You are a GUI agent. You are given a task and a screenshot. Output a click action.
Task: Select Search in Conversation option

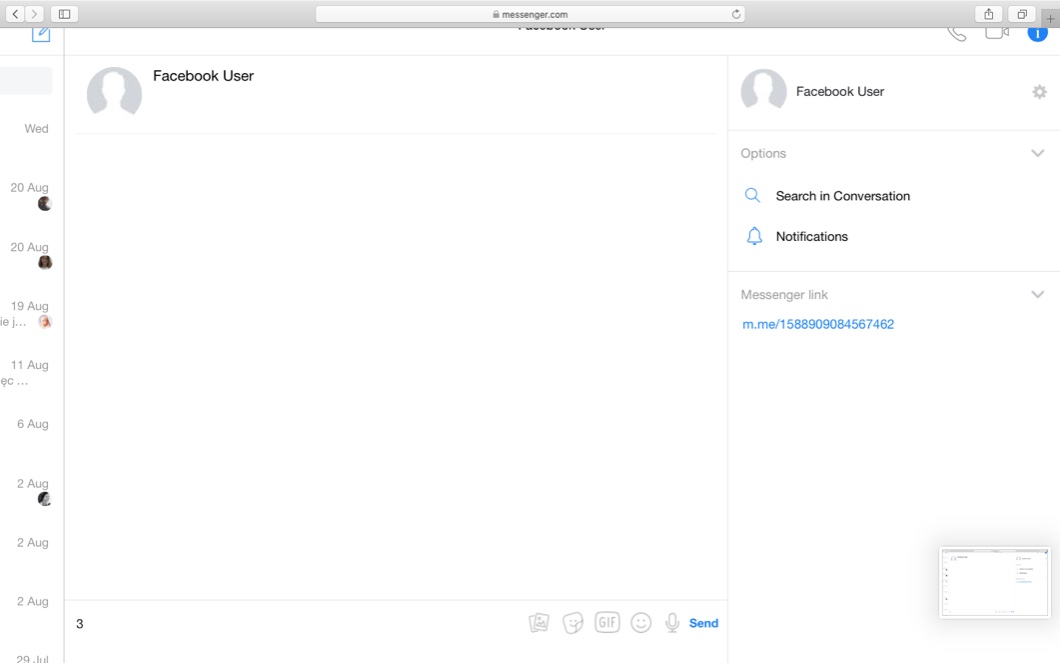[x=842, y=196]
